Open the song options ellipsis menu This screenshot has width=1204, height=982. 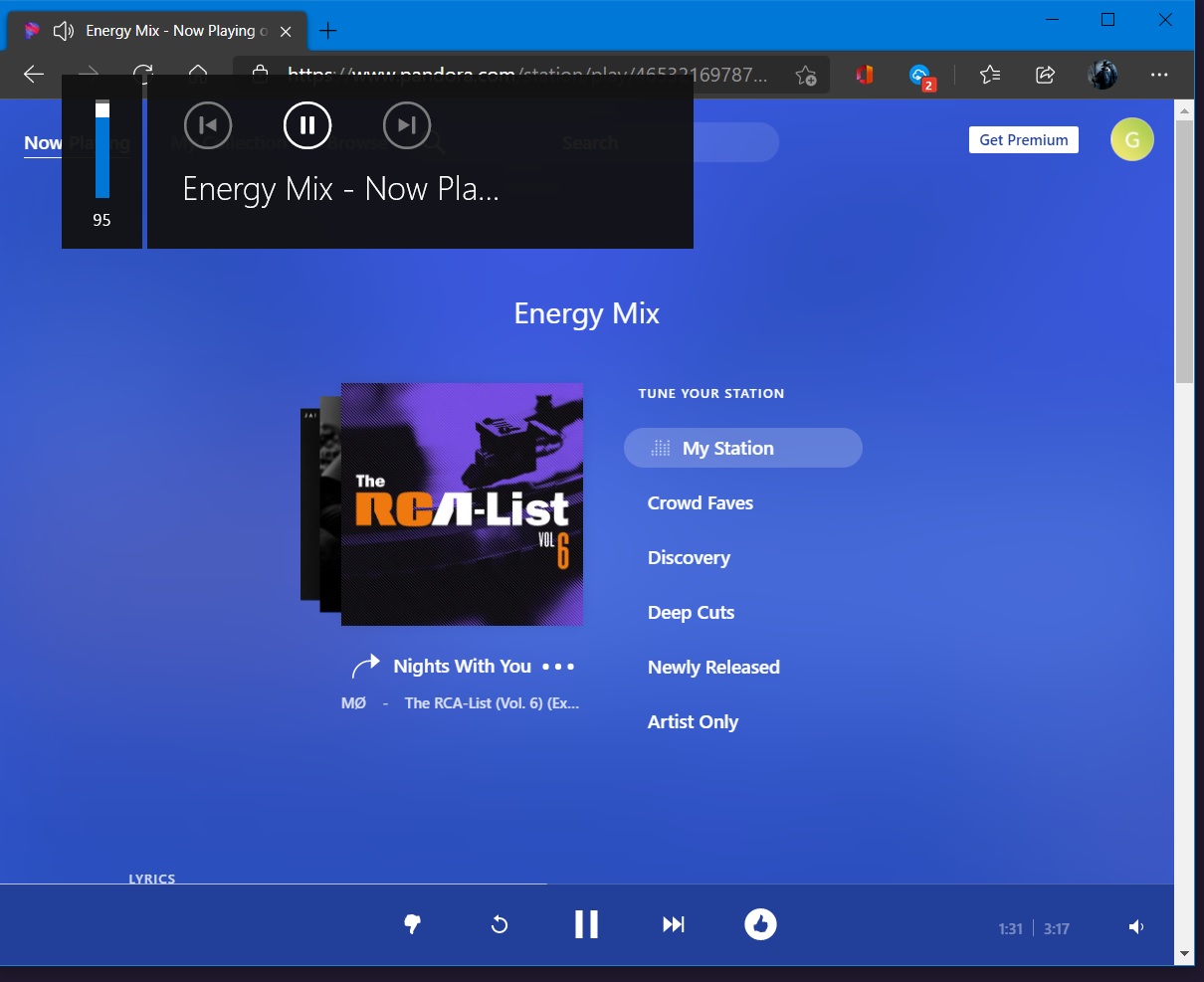click(x=559, y=667)
